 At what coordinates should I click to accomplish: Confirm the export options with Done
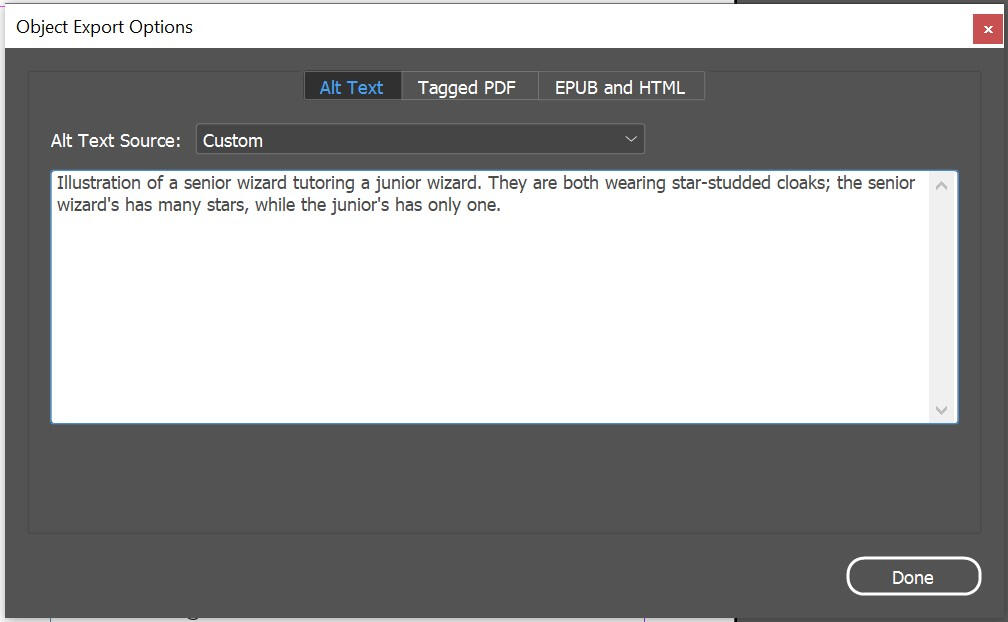913,576
